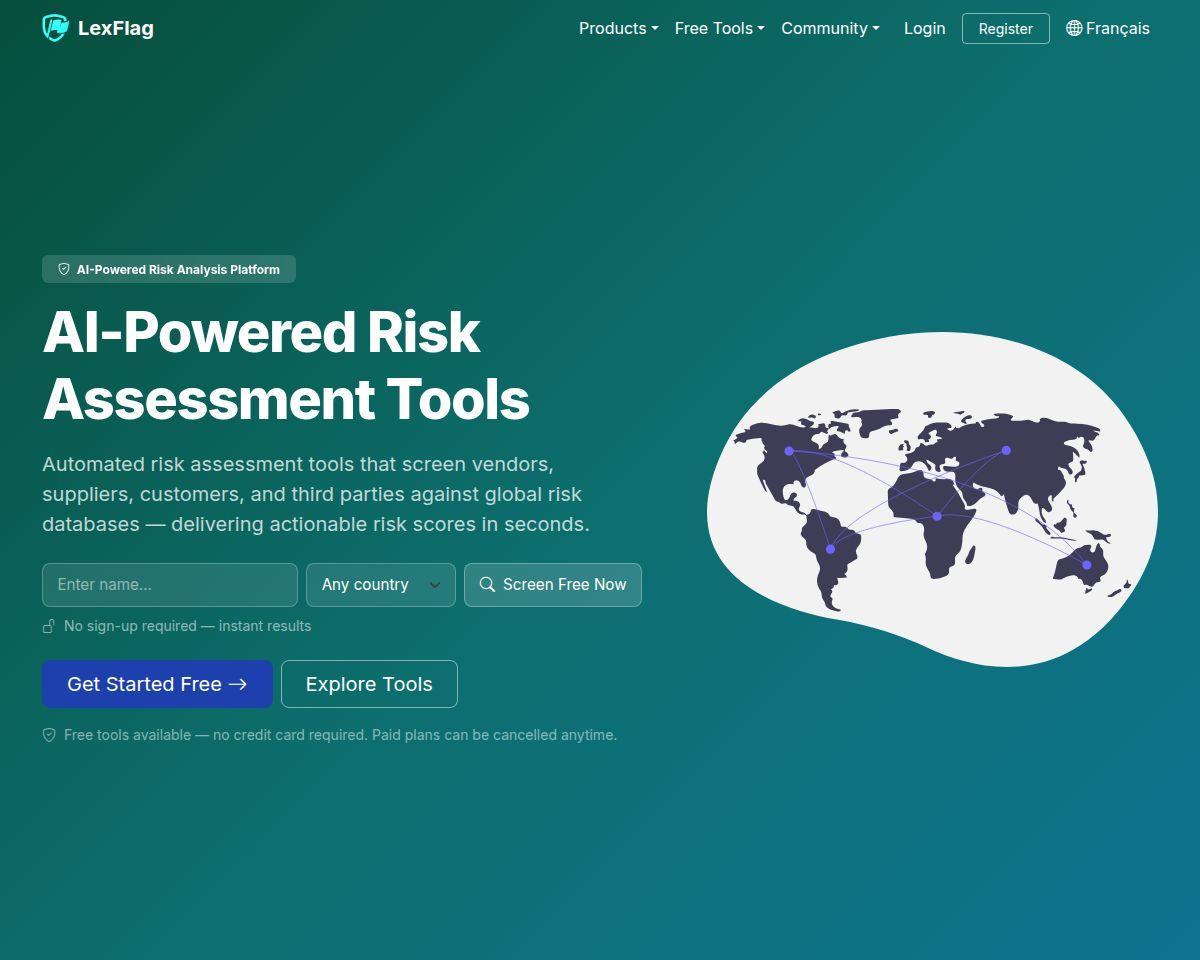
Task: Go to the Login page
Action: [x=924, y=28]
